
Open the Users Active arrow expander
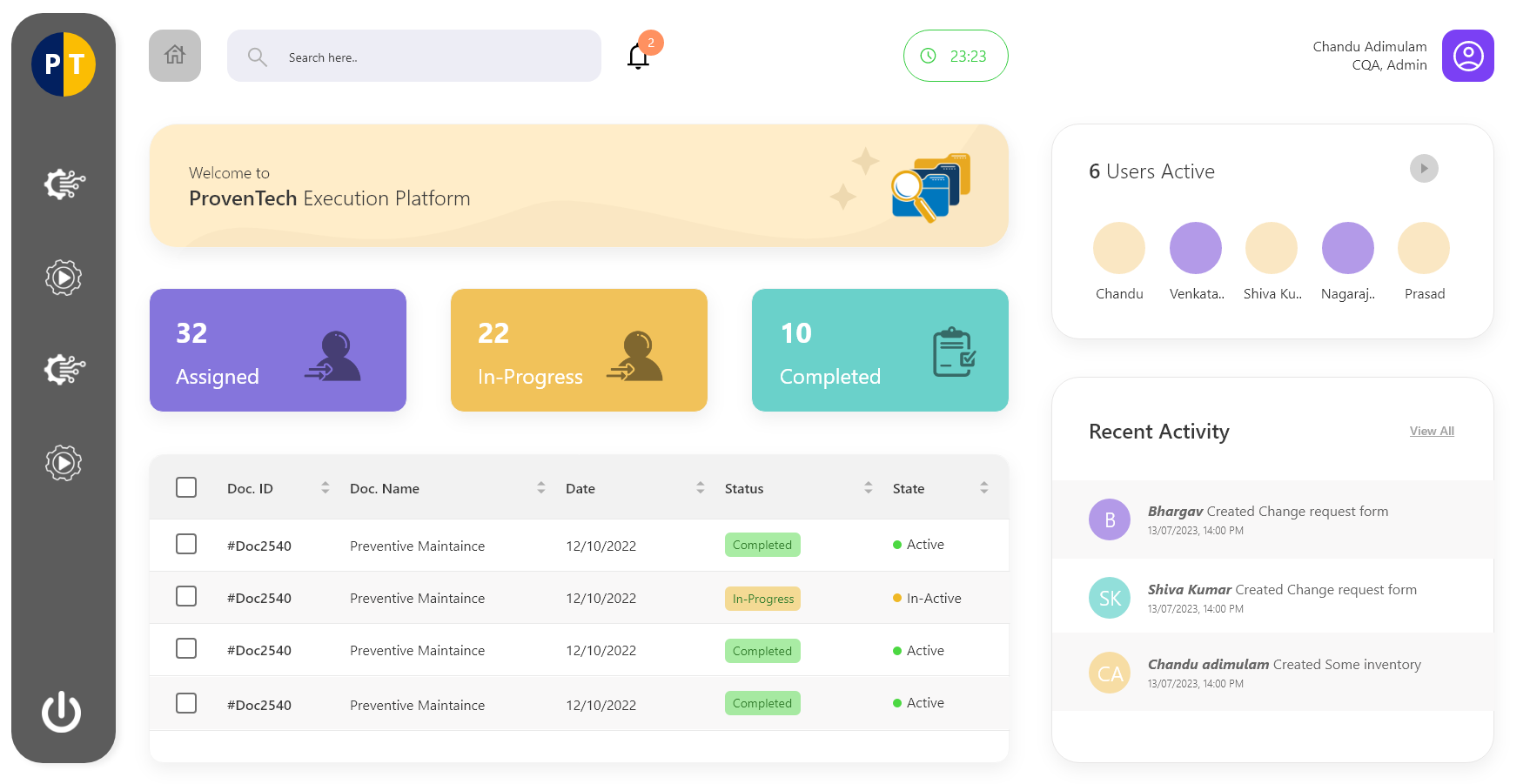pos(1424,168)
